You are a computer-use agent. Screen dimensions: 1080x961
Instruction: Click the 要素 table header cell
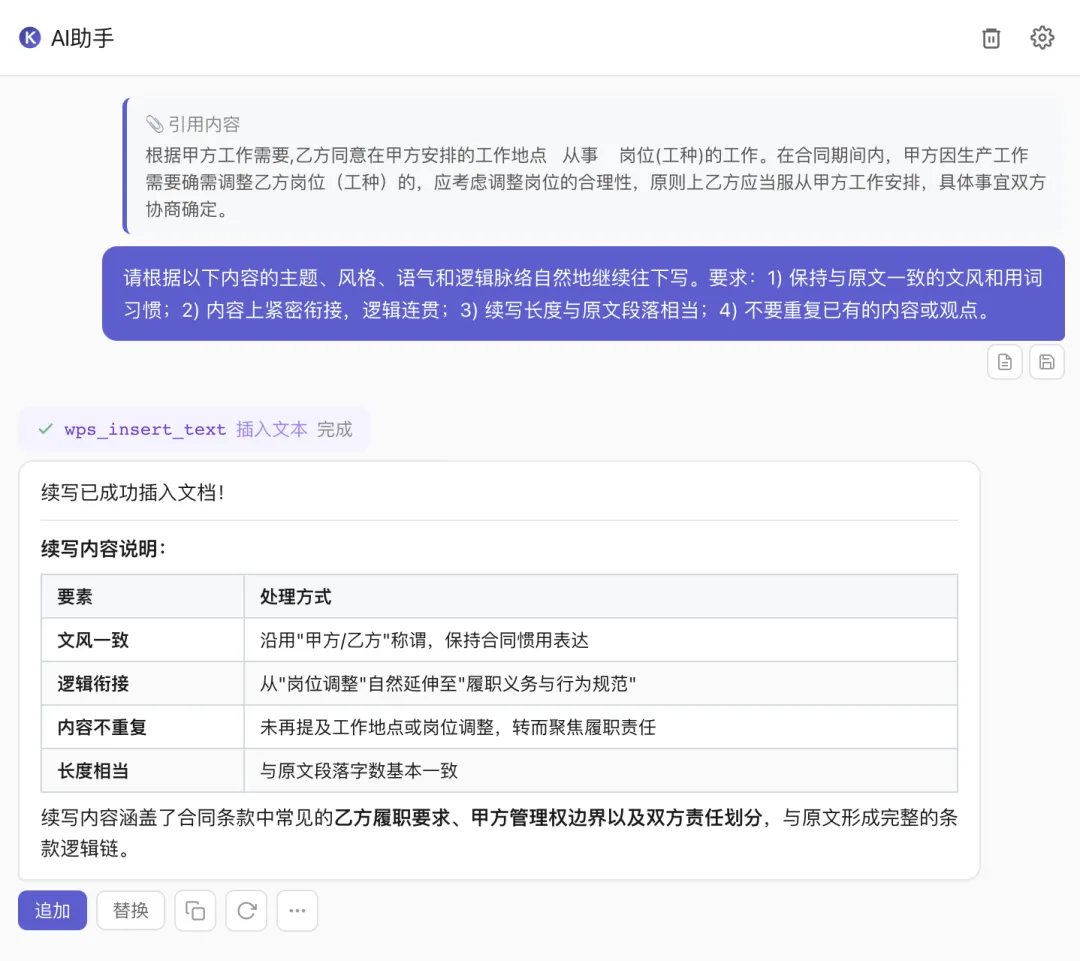(143, 597)
